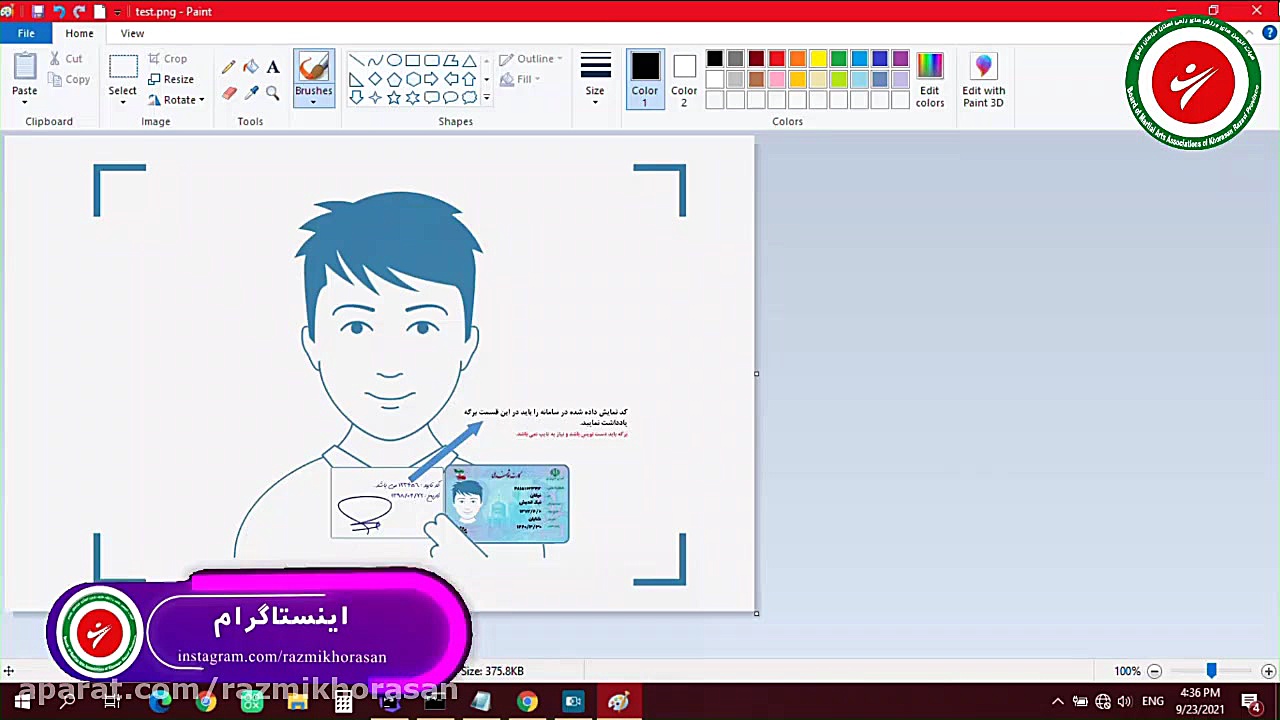Choose the Line shape

pos(356,60)
